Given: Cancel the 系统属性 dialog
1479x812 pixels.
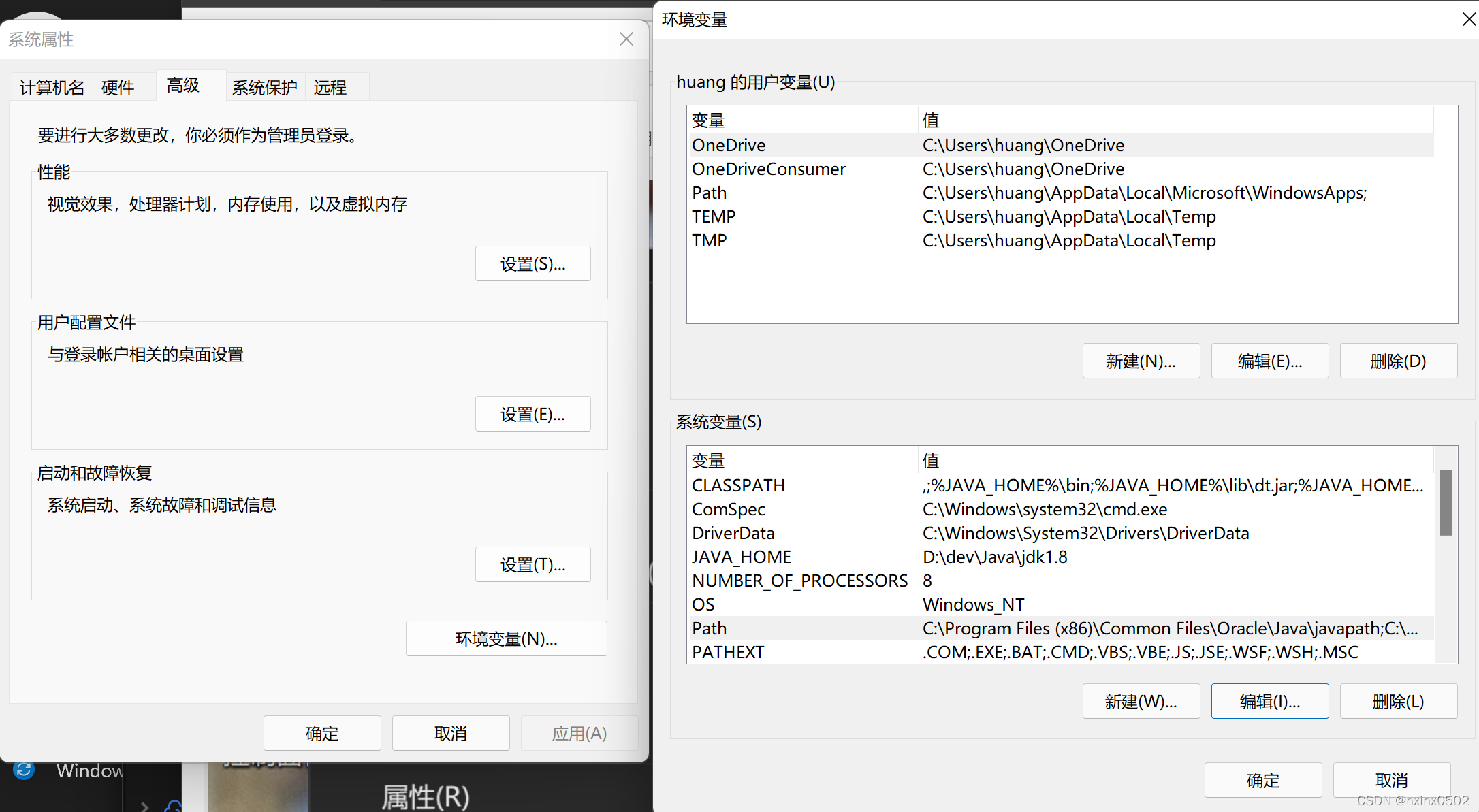Looking at the screenshot, I should click(451, 733).
